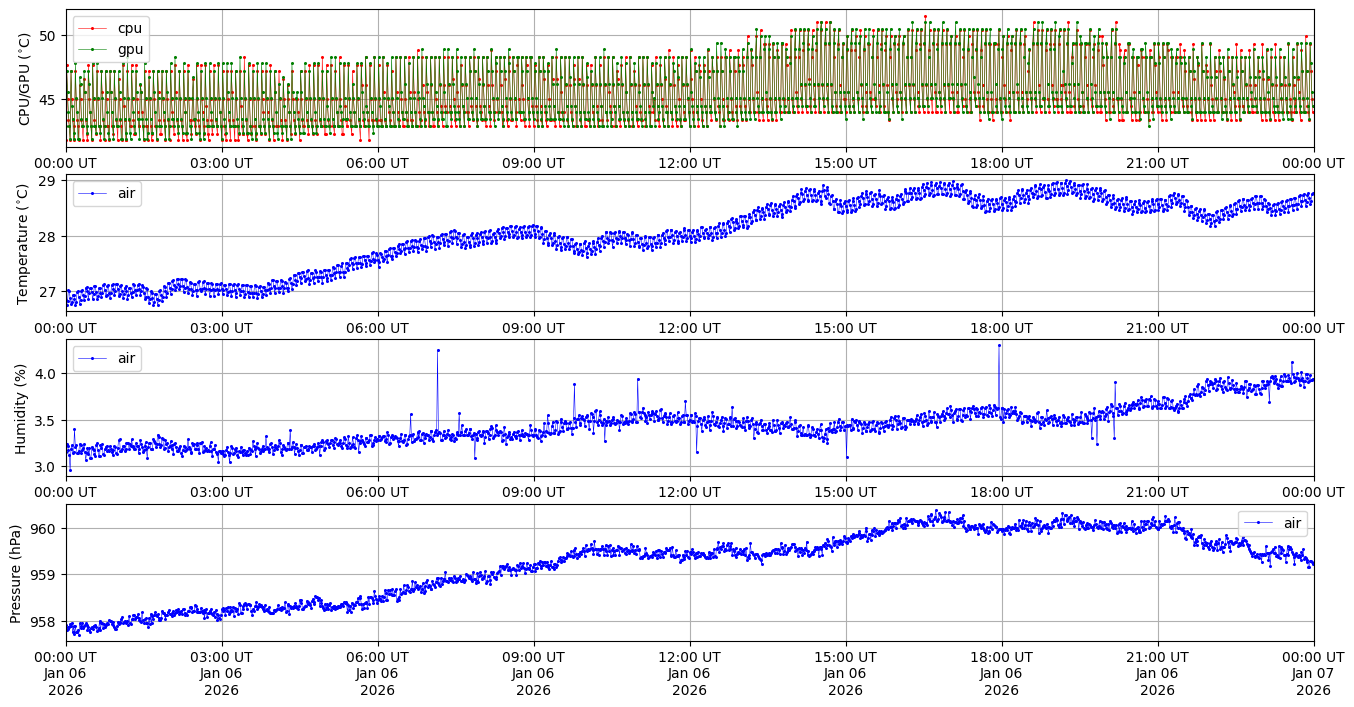Click the Humidity (%) y-axis label
The image size is (1354, 707).
click(x=20, y=408)
